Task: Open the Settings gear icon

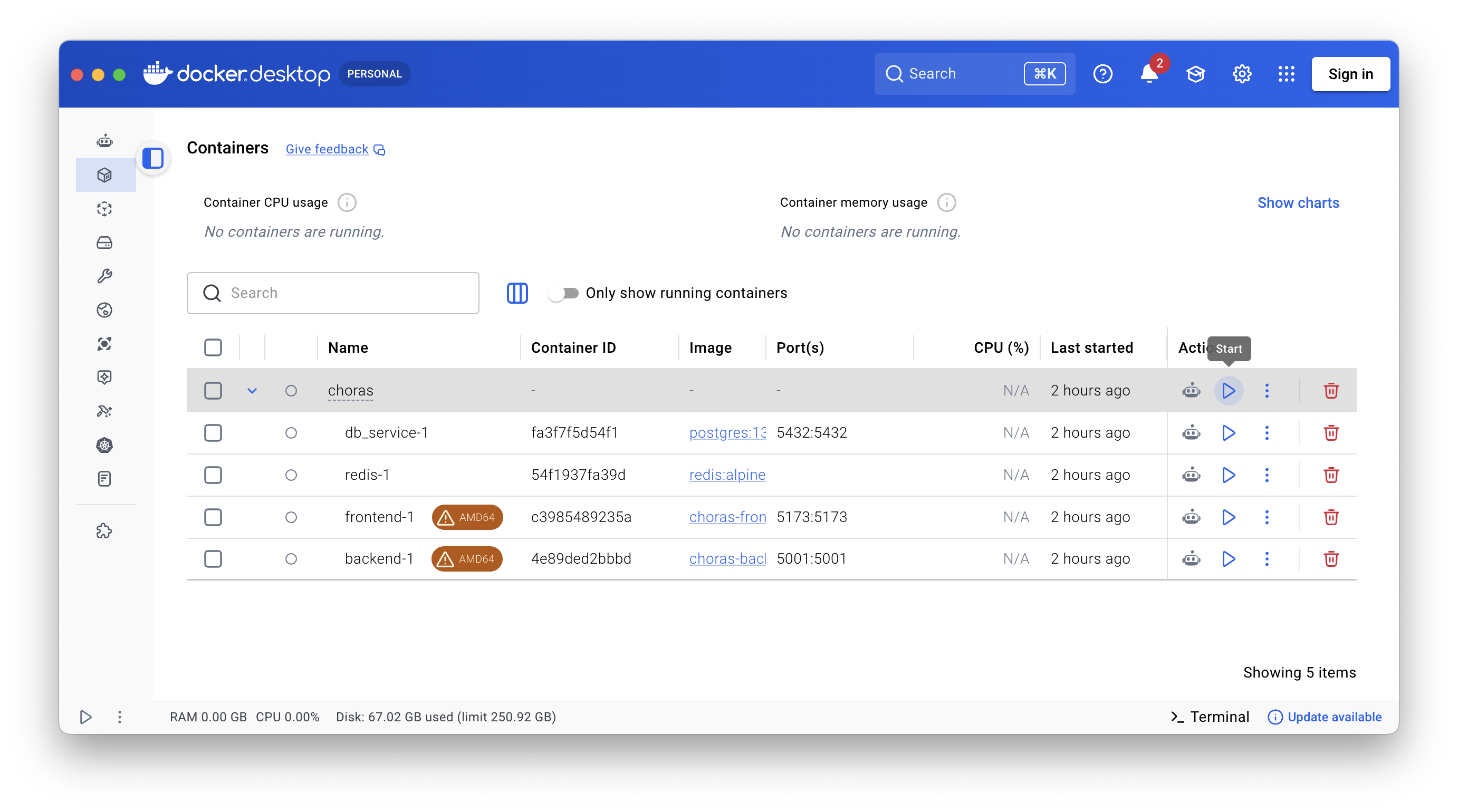Action: [x=1242, y=74]
